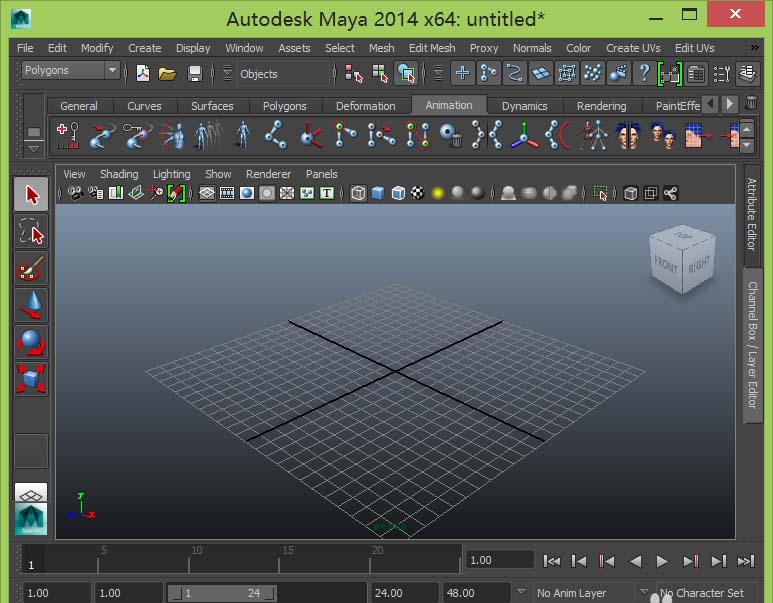Image resolution: width=773 pixels, height=603 pixels.
Task: Select the arrow Select Tool
Action: tap(31, 195)
